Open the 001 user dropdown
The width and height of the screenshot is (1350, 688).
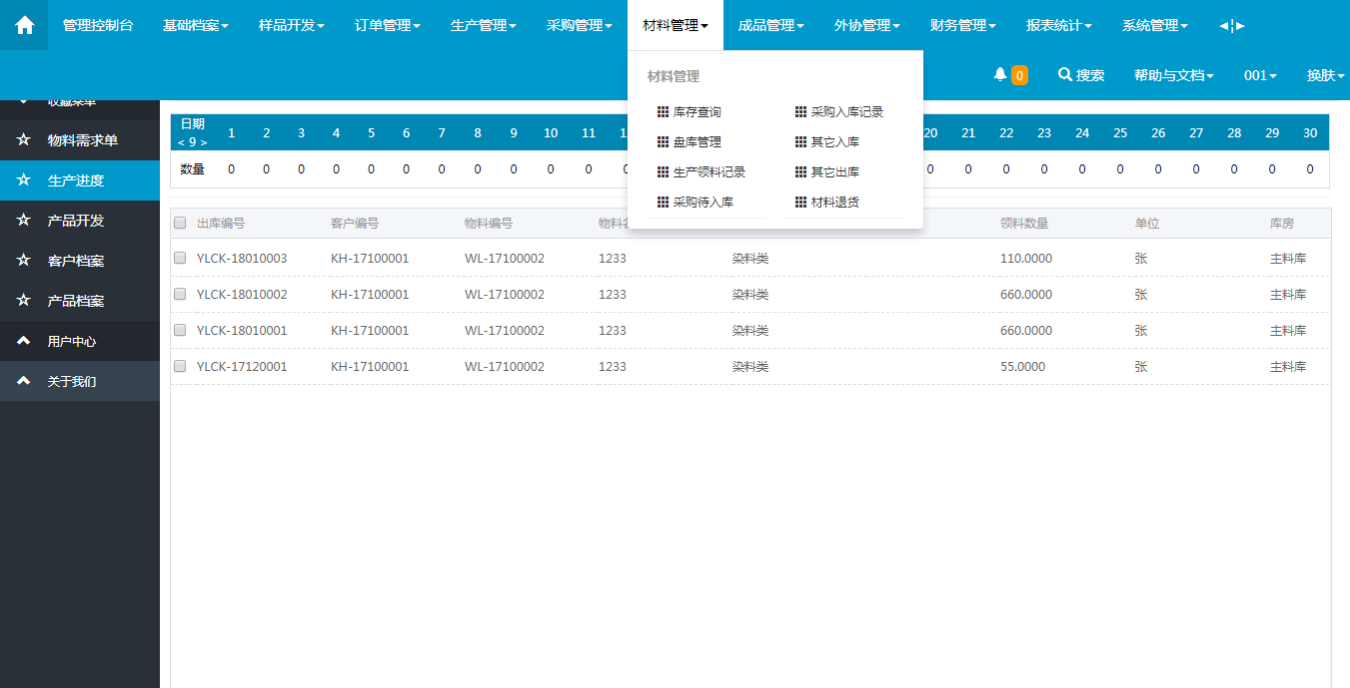[x=1260, y=75]
